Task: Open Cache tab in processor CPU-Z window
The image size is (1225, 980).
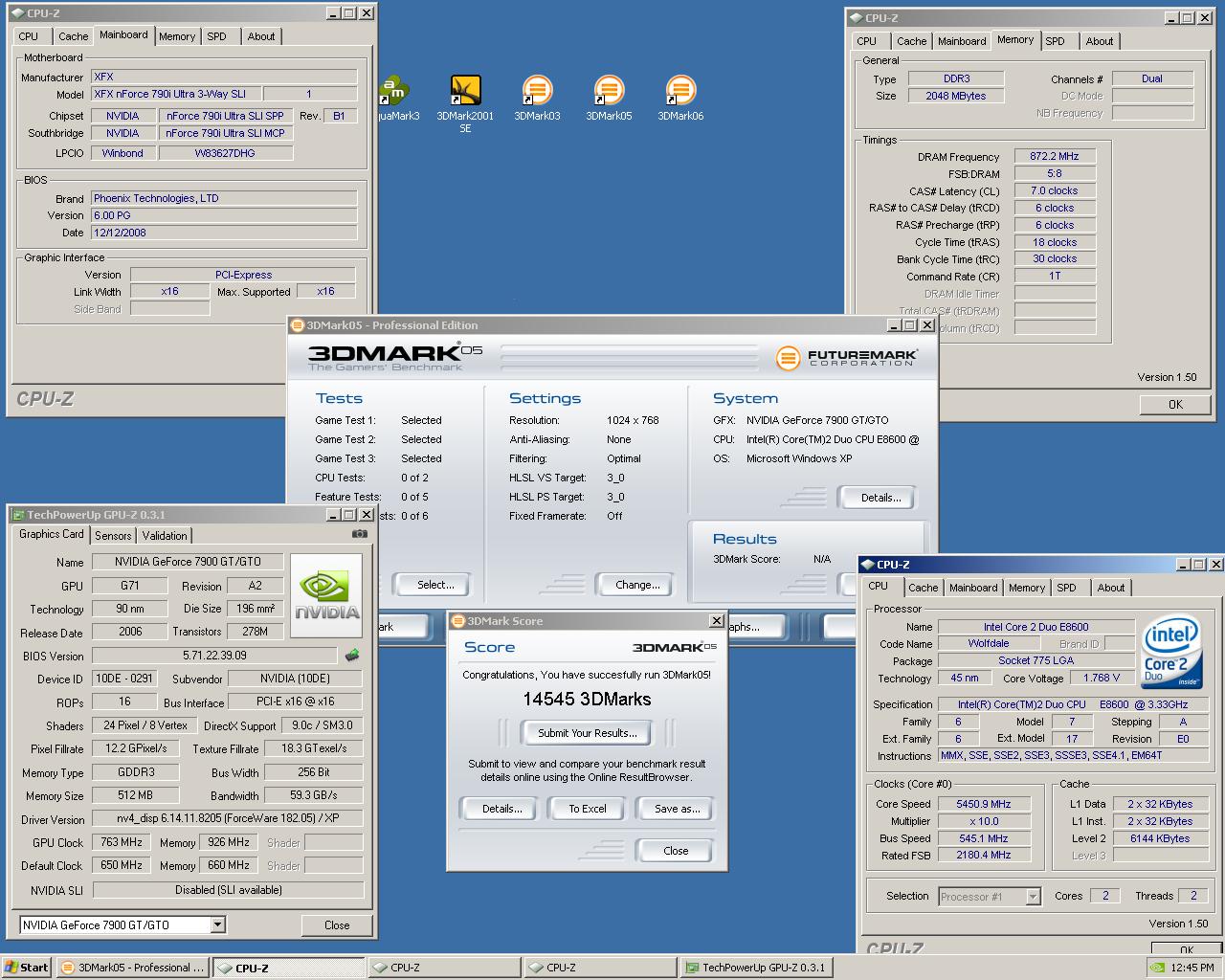Action: (x=924, y=588)
